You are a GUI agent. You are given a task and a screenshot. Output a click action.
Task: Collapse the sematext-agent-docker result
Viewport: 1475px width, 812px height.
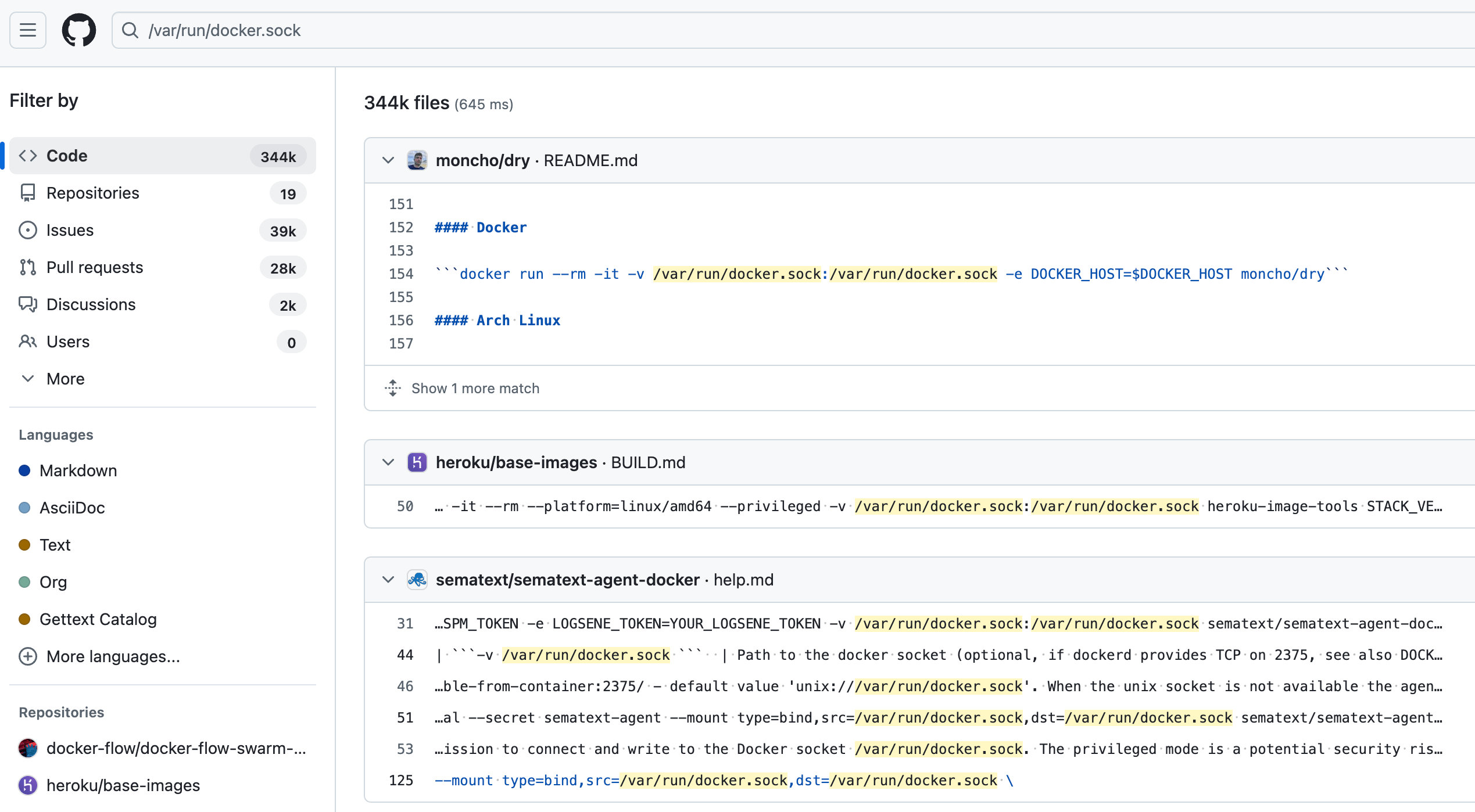click(x=388, y=580)
